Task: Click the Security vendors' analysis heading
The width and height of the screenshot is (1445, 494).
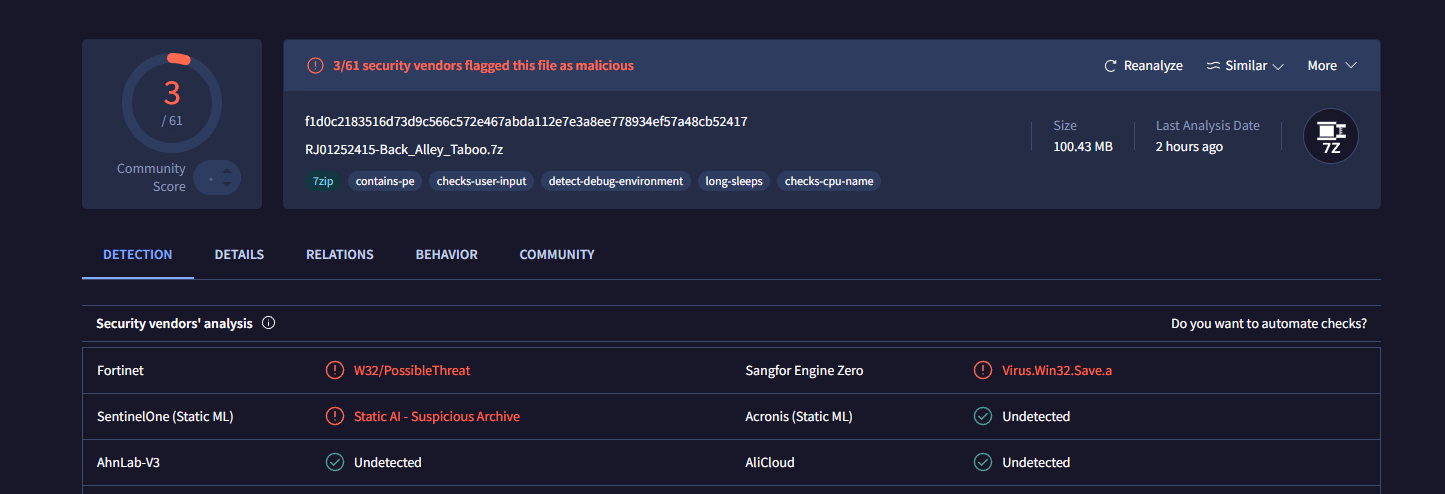Action: [174, 324]
